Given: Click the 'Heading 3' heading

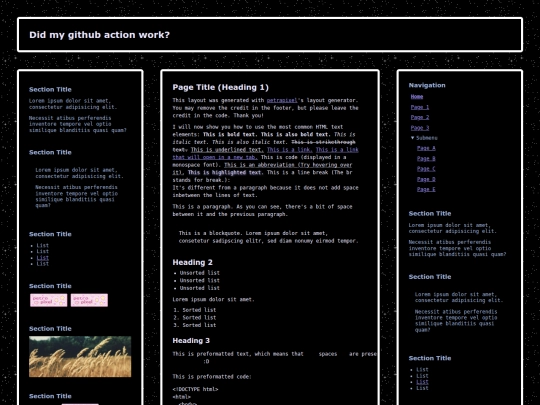Looking at the screenshot, I should (191, 341).
